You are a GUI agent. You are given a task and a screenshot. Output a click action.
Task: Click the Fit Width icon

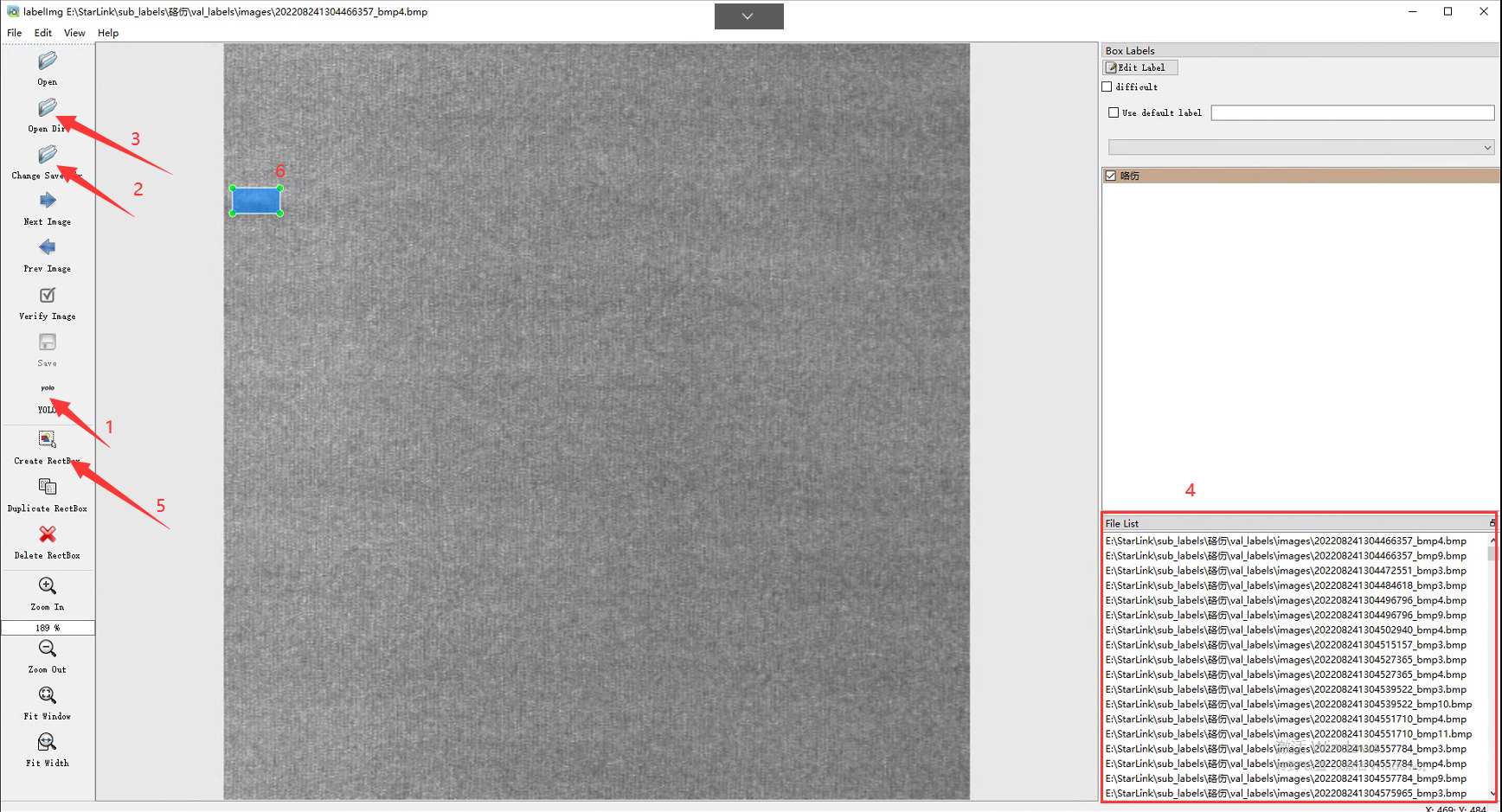click(48, 742)
